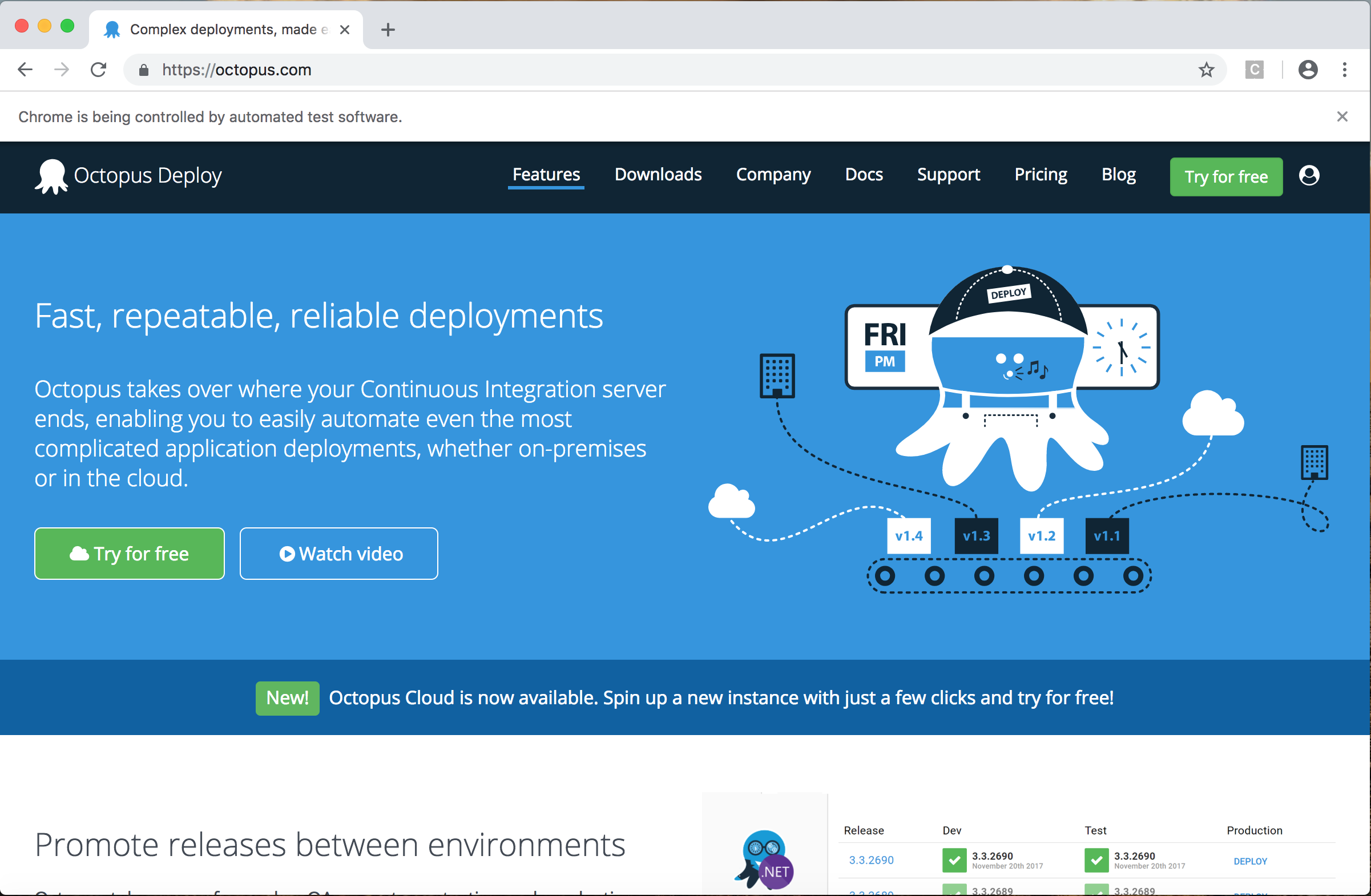Open a new browser tab

coord(388,29)
